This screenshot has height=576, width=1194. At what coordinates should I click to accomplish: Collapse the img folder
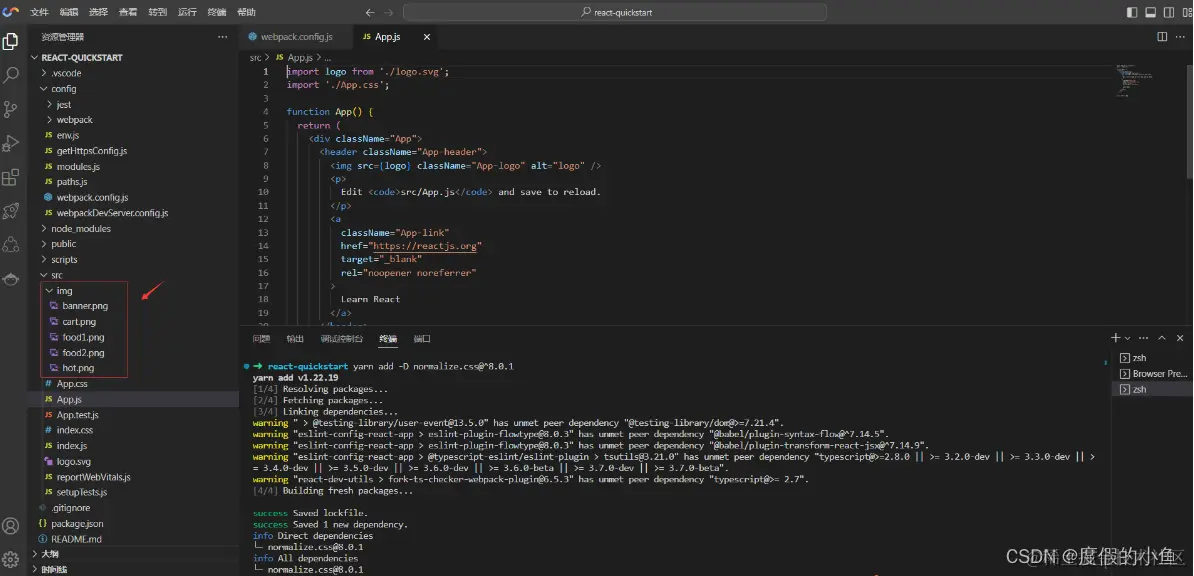click(134, 290)
